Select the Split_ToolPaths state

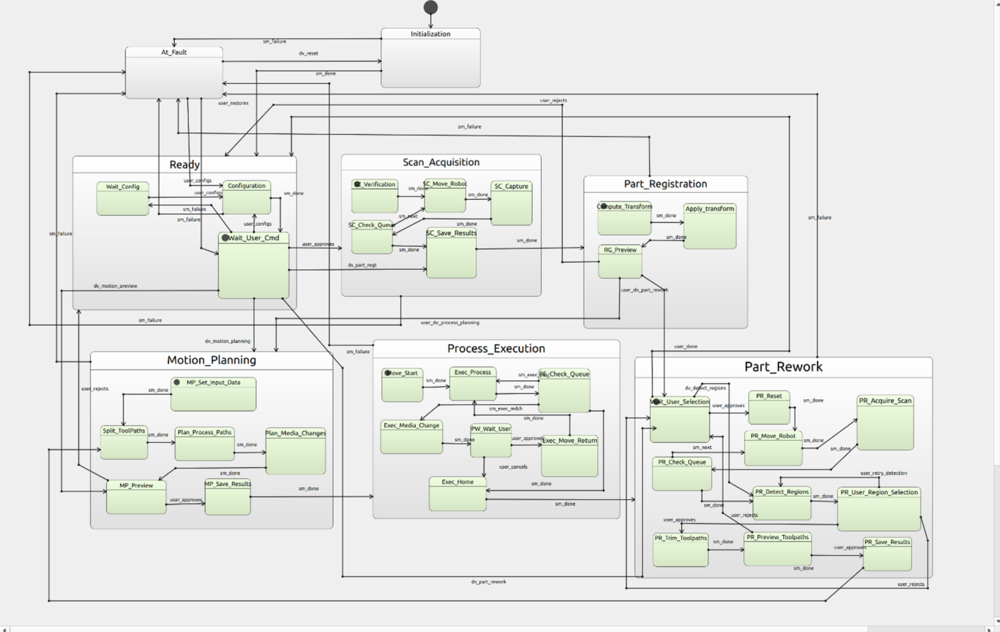tap(124, 442)
